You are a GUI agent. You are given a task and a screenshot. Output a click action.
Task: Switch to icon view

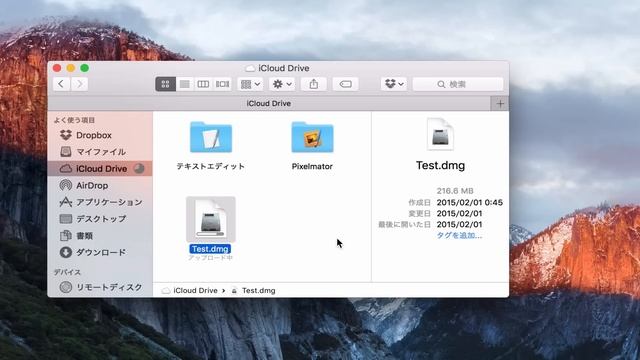[165, 84]
